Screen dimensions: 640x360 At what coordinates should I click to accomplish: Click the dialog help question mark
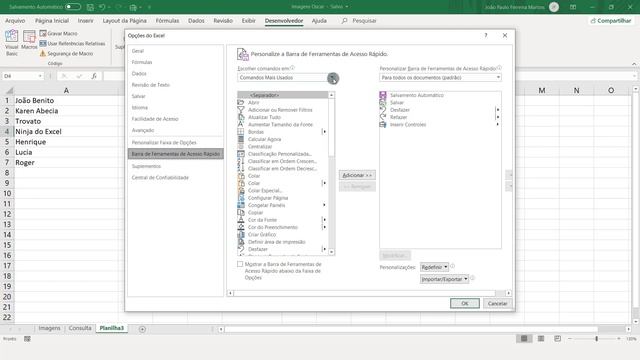[486, 36]
